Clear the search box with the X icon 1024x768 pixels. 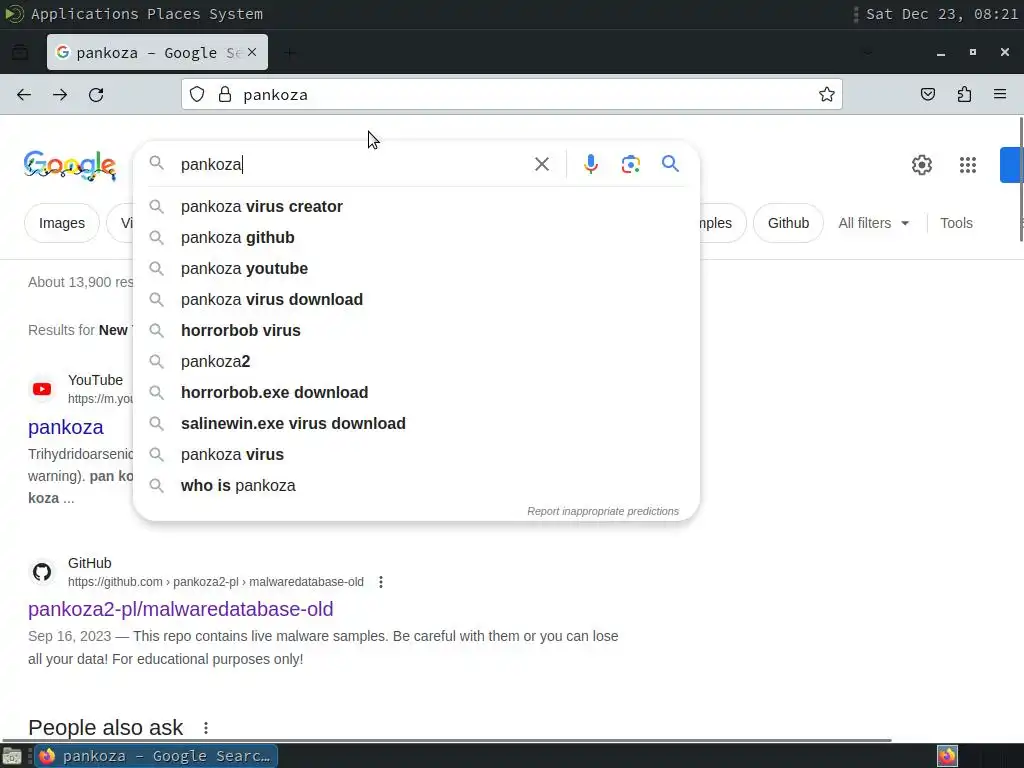(542, 164)
